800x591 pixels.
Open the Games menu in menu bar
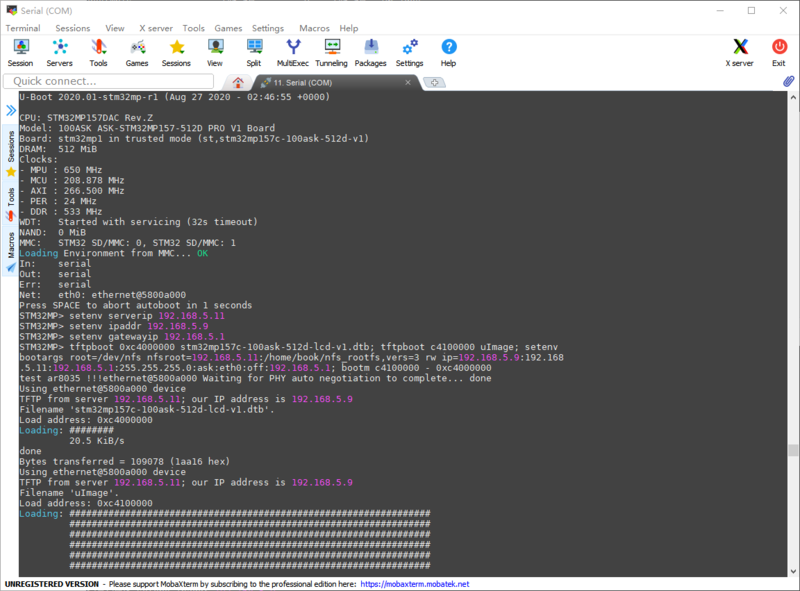pos(228,28)
